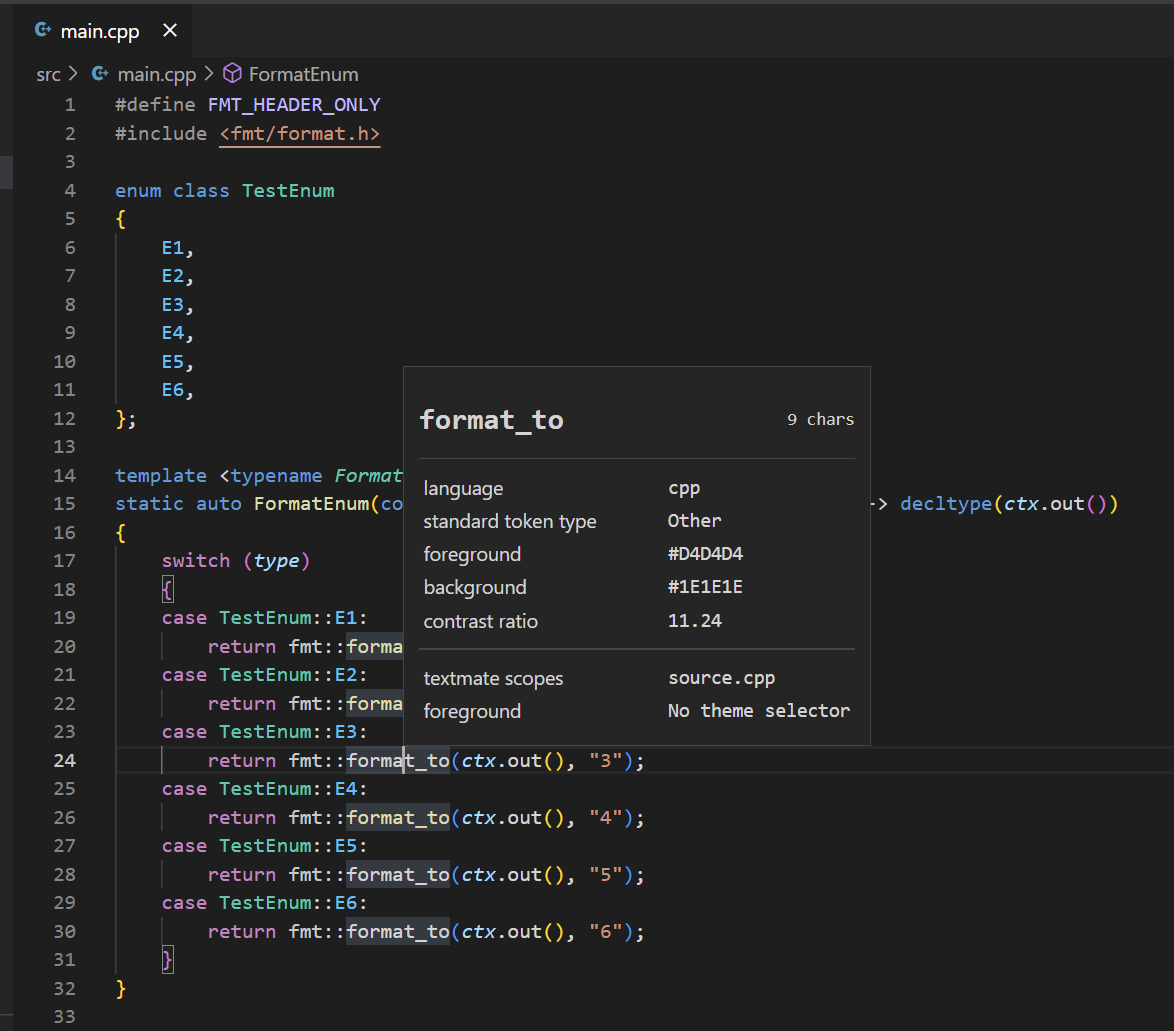Click the closing brace on line 32
Viewport: 1174px width, 1031px height.
[121, 989]
